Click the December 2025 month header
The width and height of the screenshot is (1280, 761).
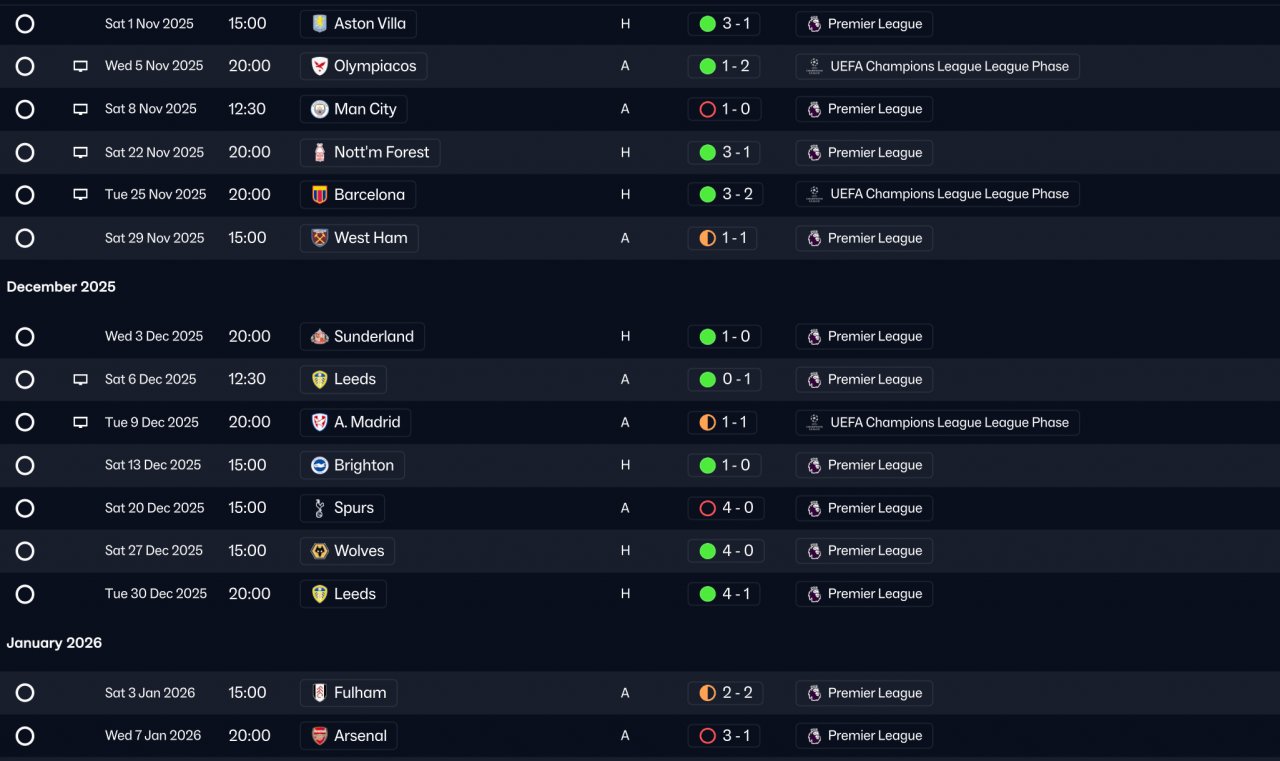click(x=61, y=287)
